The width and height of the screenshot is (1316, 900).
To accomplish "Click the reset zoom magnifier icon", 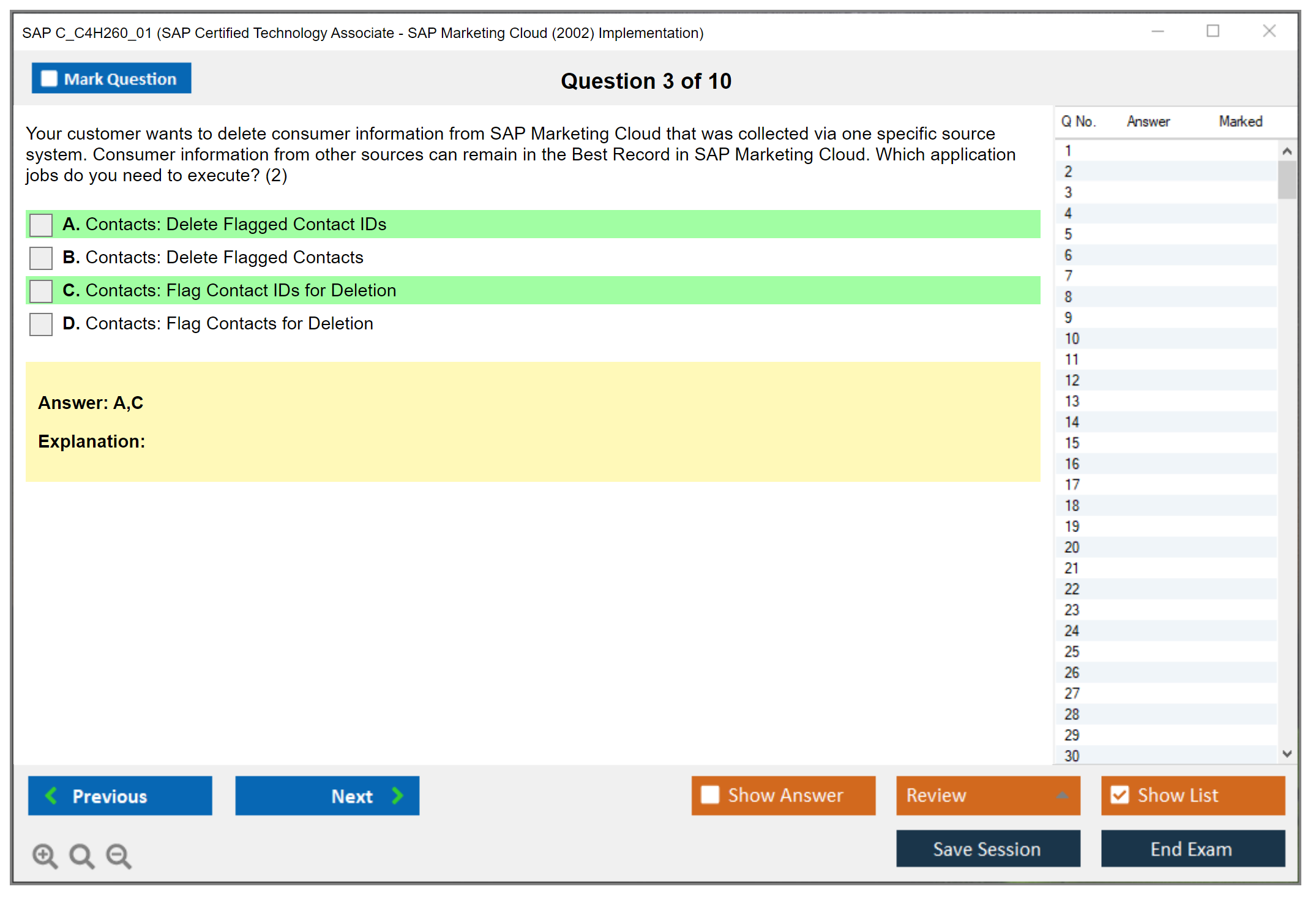I will (81, 855).
